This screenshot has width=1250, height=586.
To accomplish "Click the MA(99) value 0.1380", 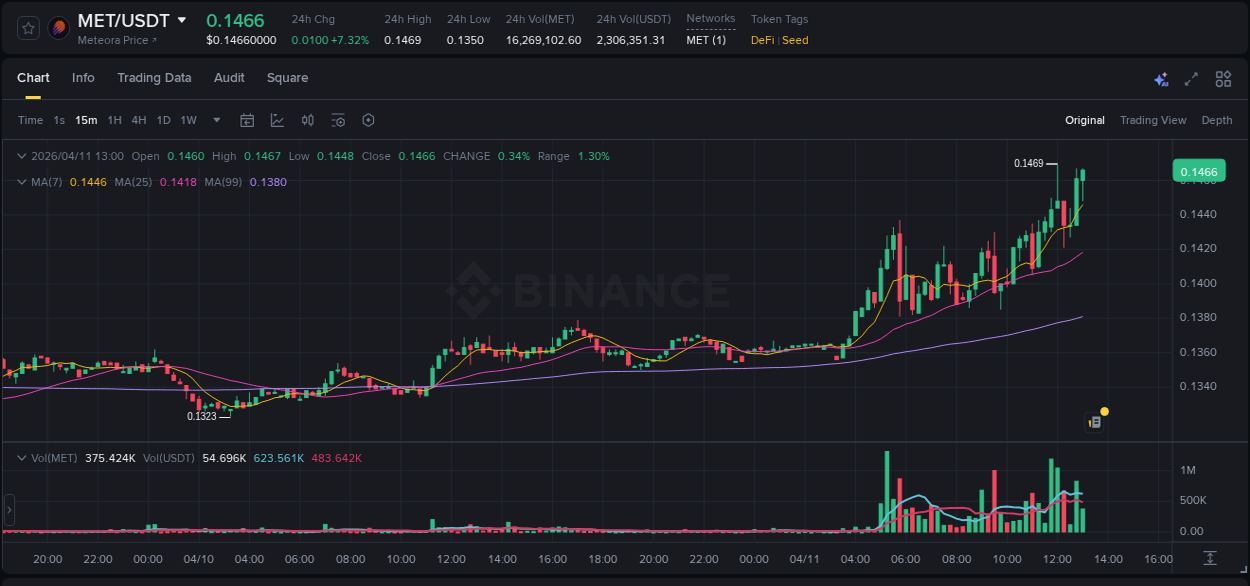I will [268, 182].
